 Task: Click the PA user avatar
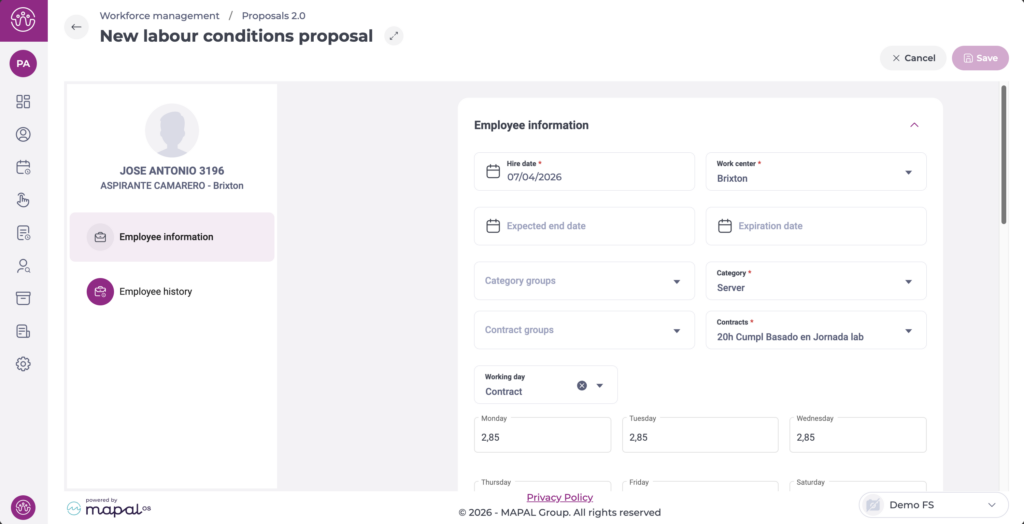point(23,63)
